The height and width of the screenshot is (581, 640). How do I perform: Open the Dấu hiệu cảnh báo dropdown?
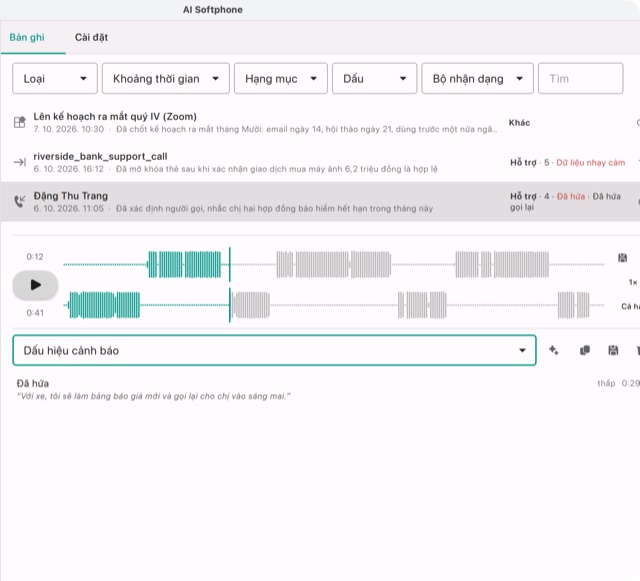tap(274, 350)
